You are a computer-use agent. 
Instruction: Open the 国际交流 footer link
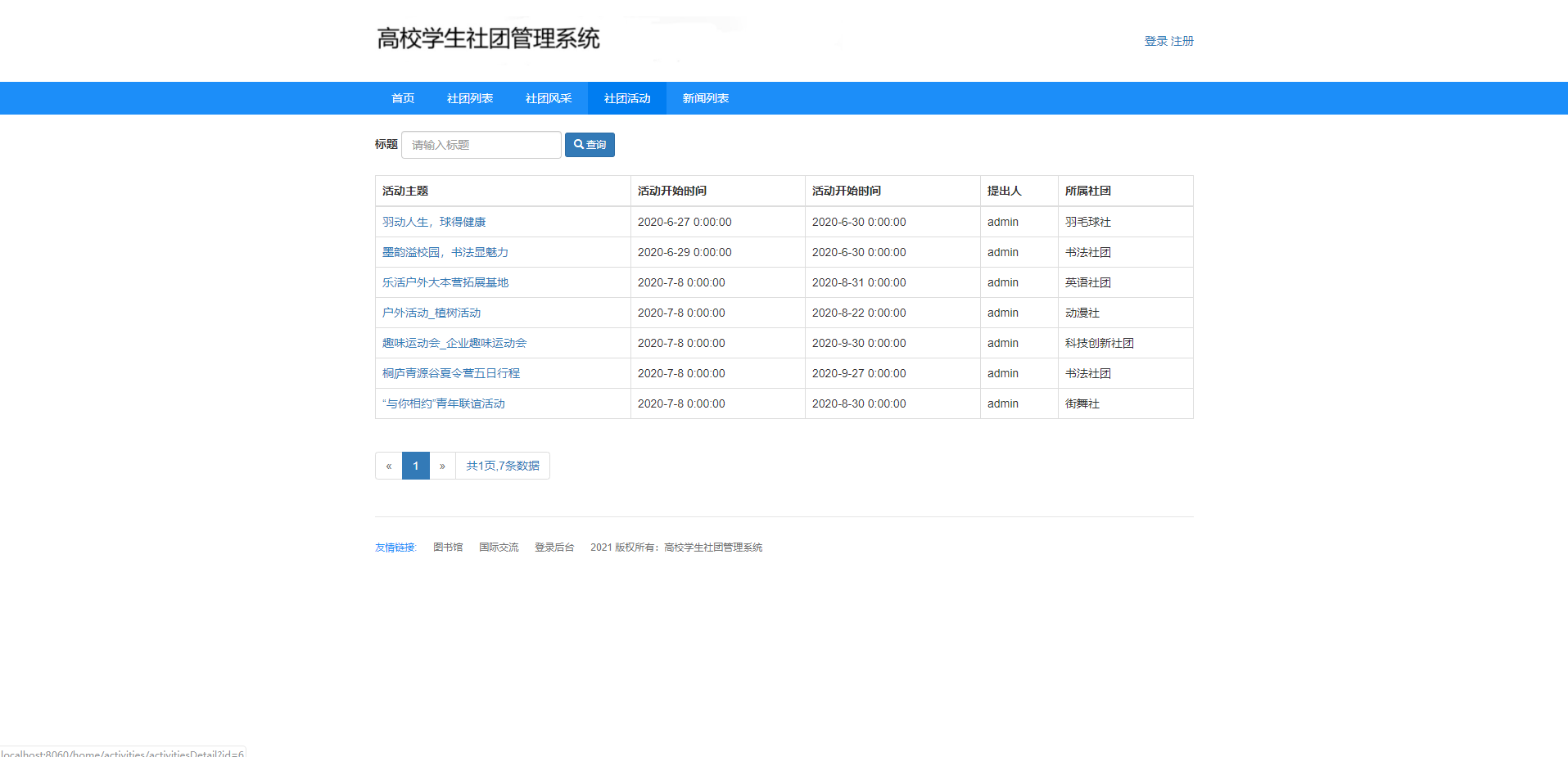pyautogui.click(x=499, y=547)
